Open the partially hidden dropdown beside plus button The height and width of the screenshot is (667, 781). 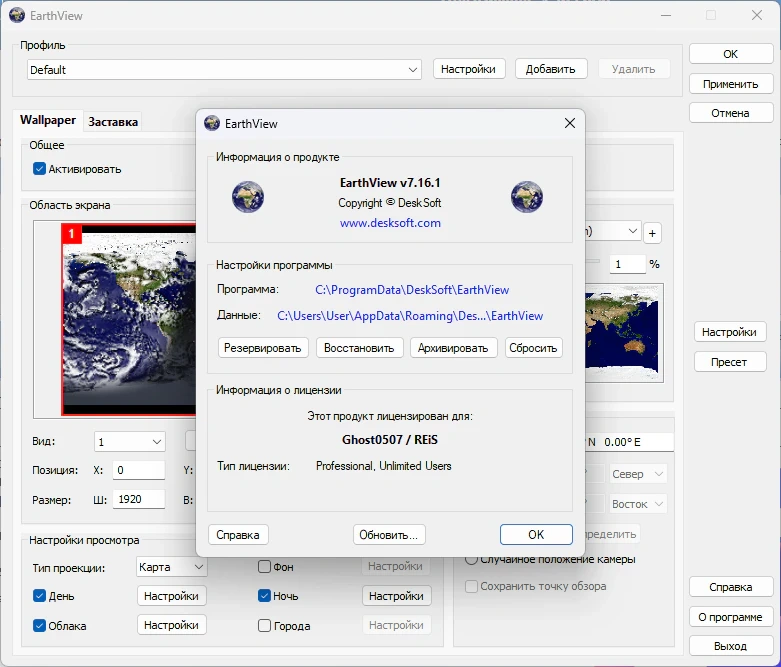613,231
